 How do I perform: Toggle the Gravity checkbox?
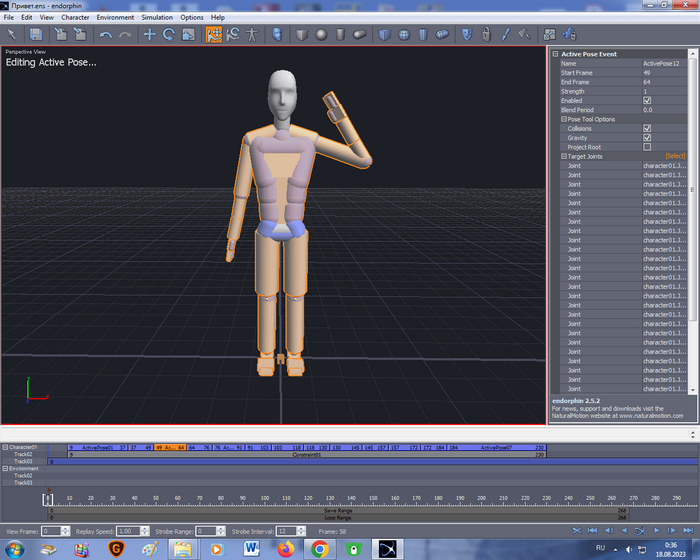[647, 138]
